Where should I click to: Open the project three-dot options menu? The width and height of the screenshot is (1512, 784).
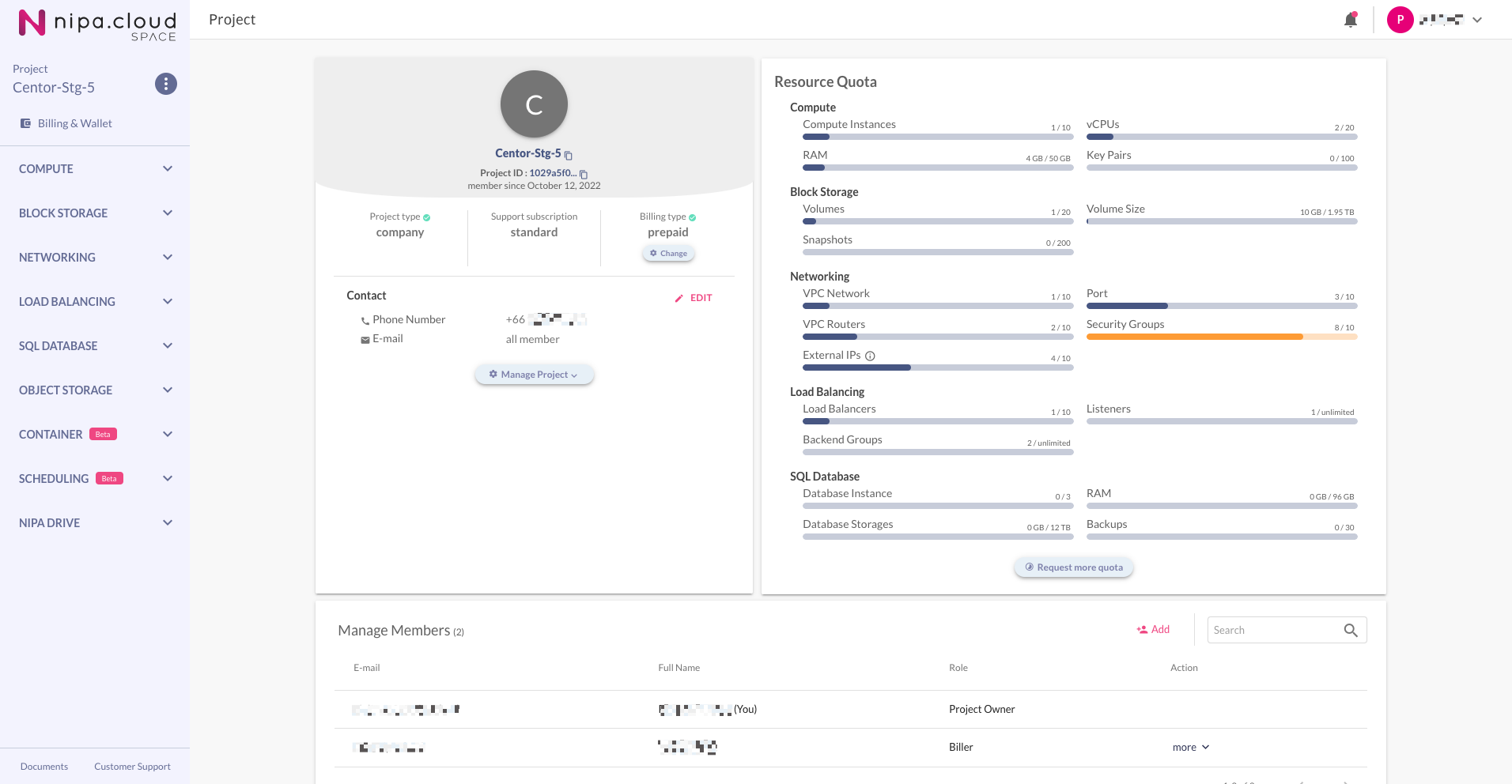[165, 84]
